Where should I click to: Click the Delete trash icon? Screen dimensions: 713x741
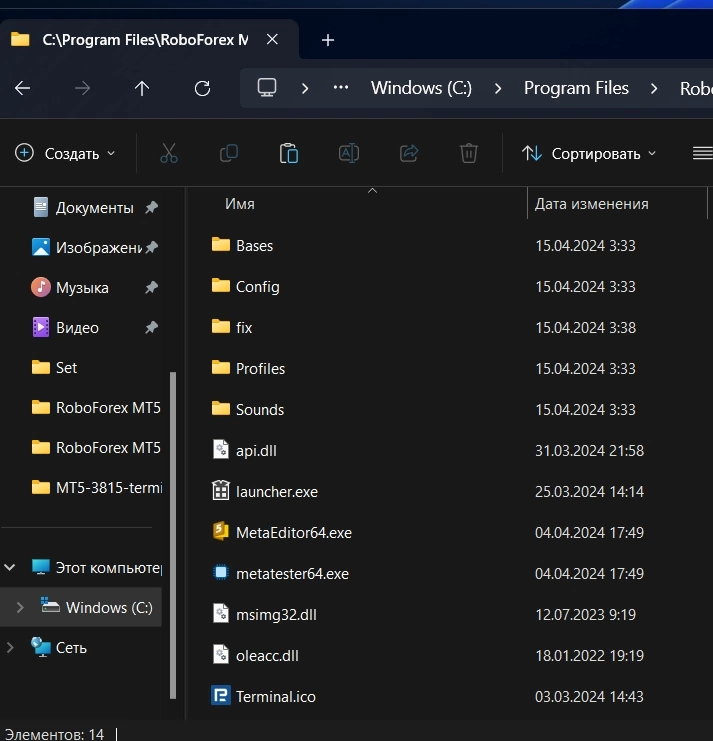(x=469, y=154)
